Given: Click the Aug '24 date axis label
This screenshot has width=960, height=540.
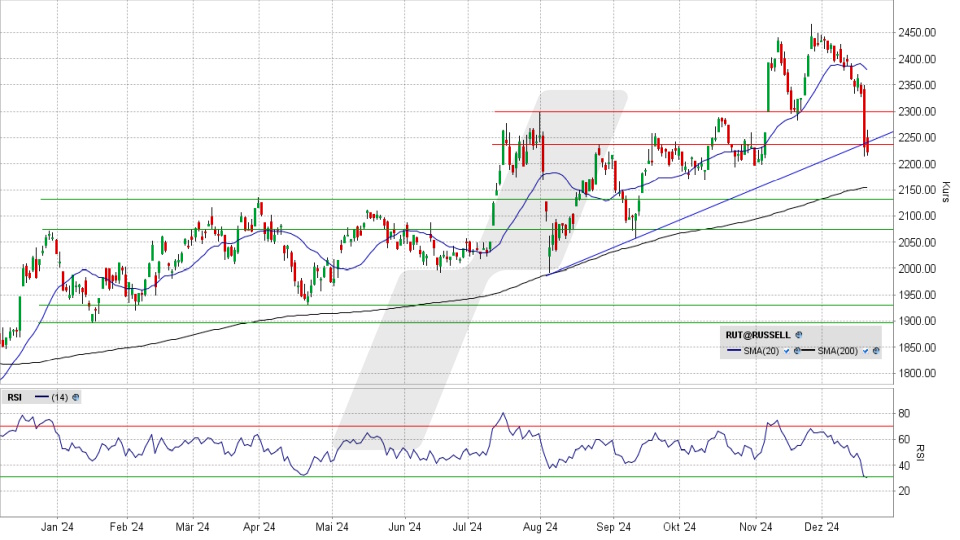Looking at the screenshot, I should pyautogui.click(x=541, y=527).
